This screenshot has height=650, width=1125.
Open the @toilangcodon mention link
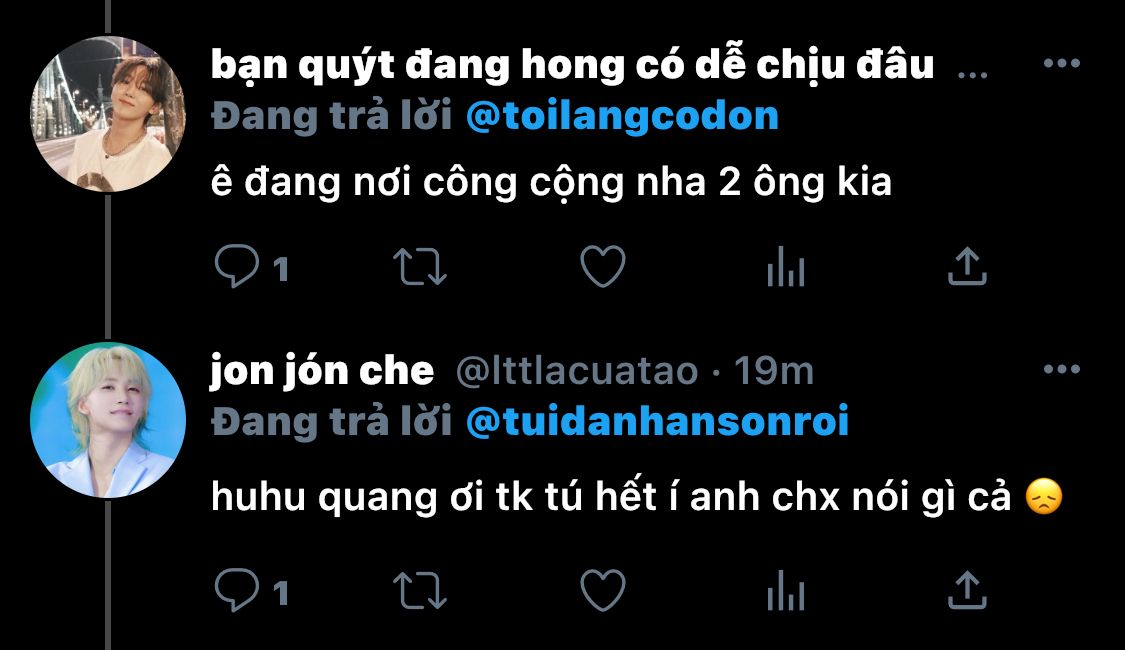622,116
